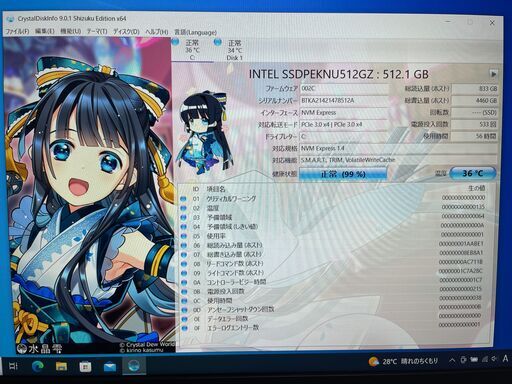Screen dimensions: 512x384
Task: Open the 言語(Language) menu
Action: [195, 32]
